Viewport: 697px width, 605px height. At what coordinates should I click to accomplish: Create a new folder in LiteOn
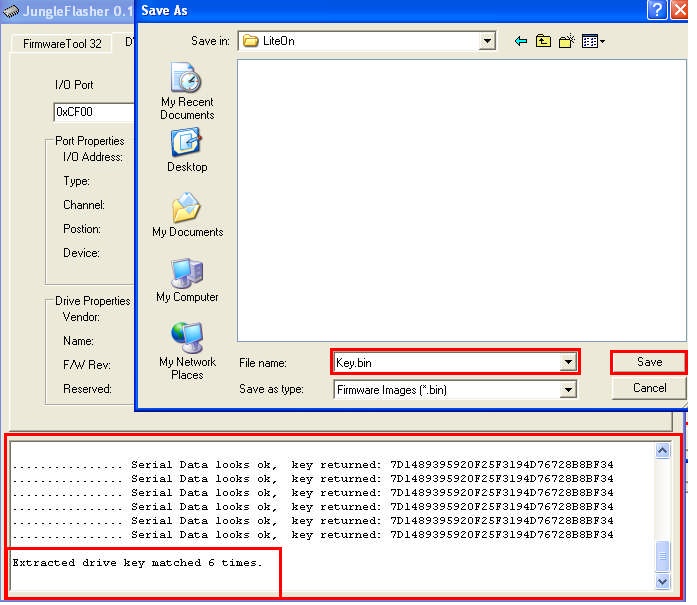click(566, 42)
